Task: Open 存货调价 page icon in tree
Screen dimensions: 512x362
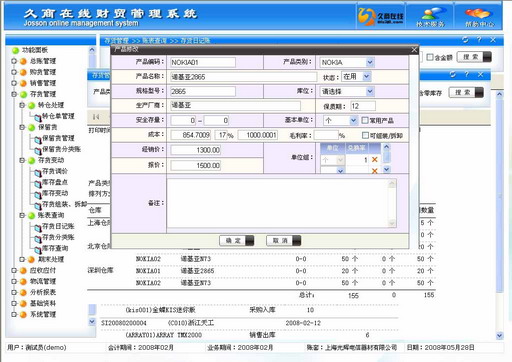Action: tap(38, 172)
